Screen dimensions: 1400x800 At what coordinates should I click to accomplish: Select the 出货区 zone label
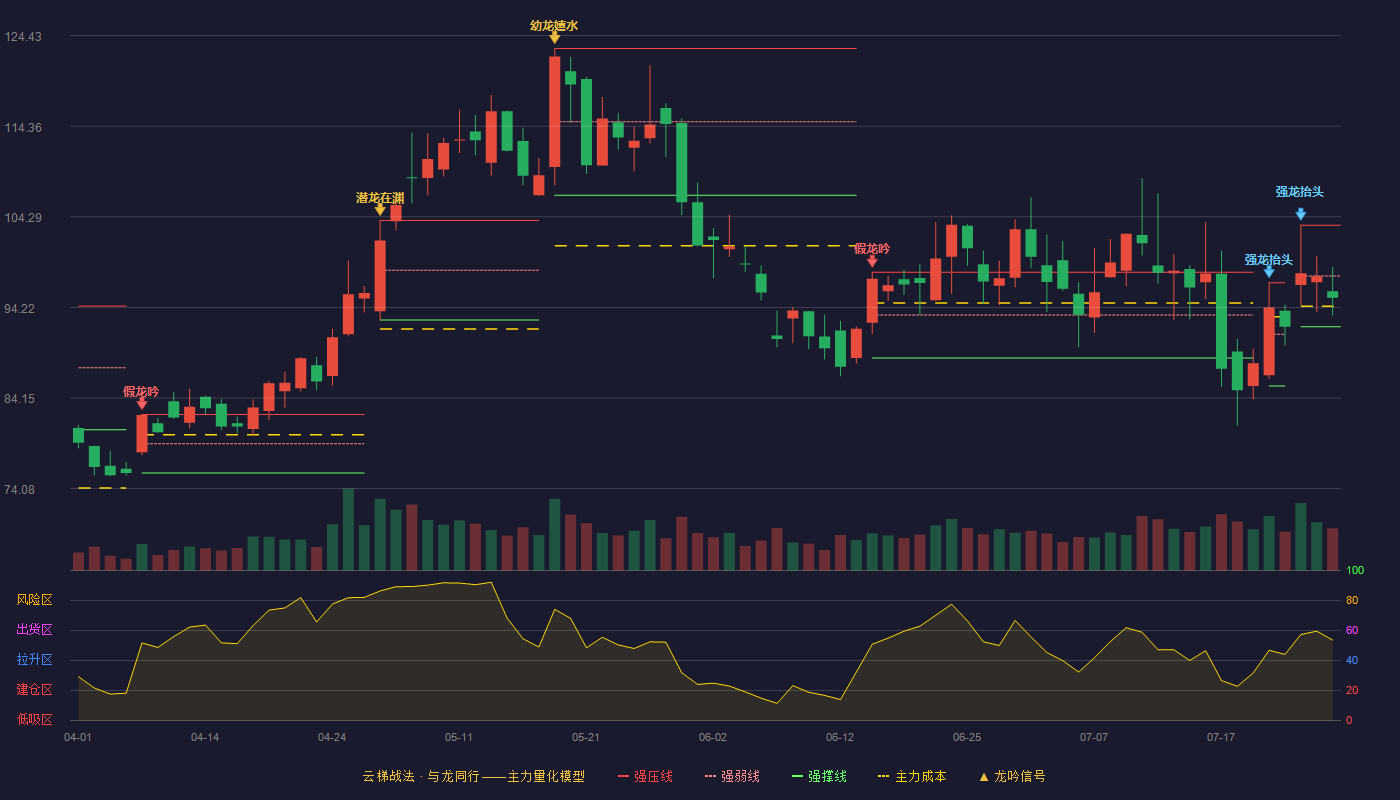[x=34, y=630]
